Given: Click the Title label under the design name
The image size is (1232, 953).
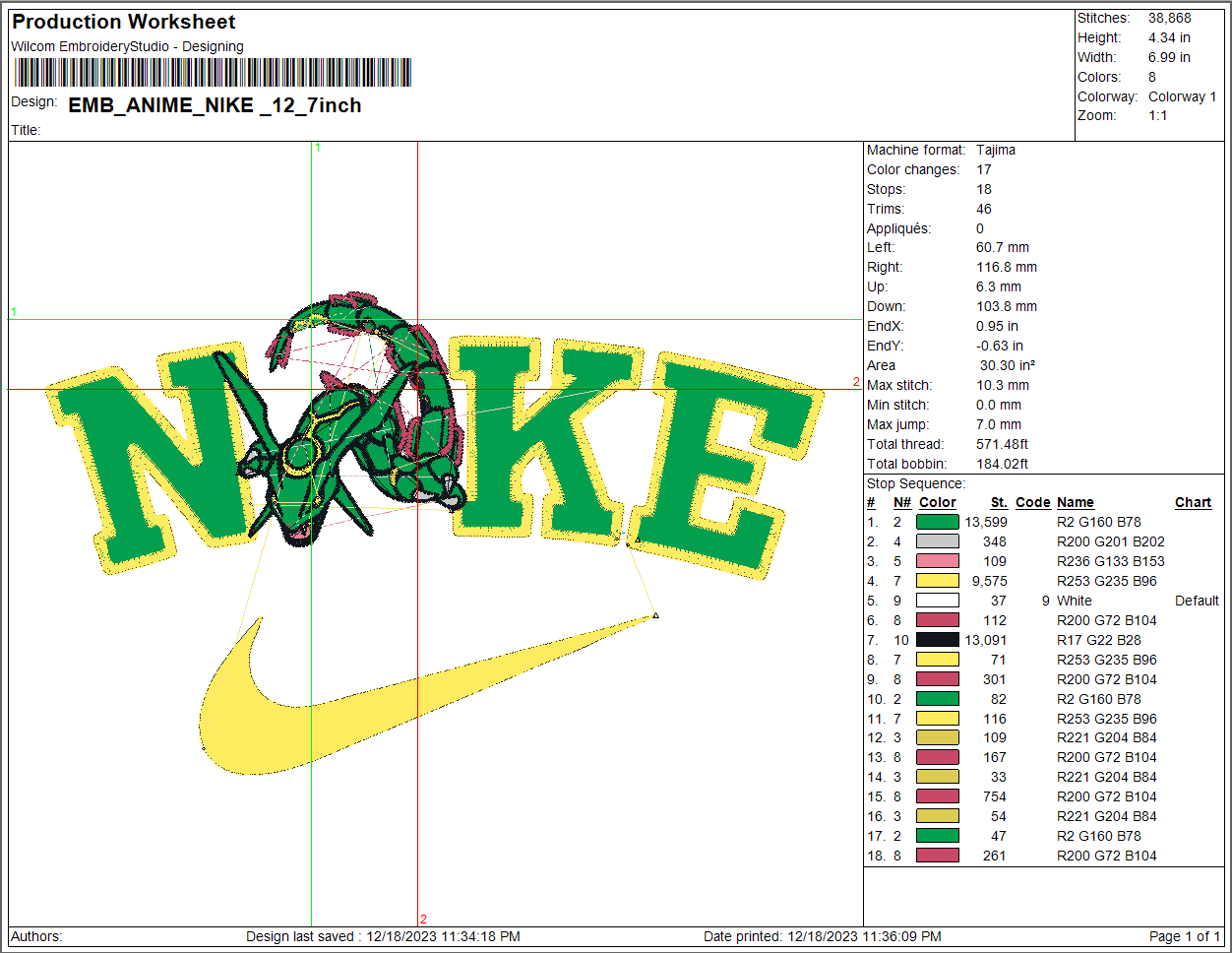Looking at the screenshot, I should pyautogui.click(x=26, y=130).
